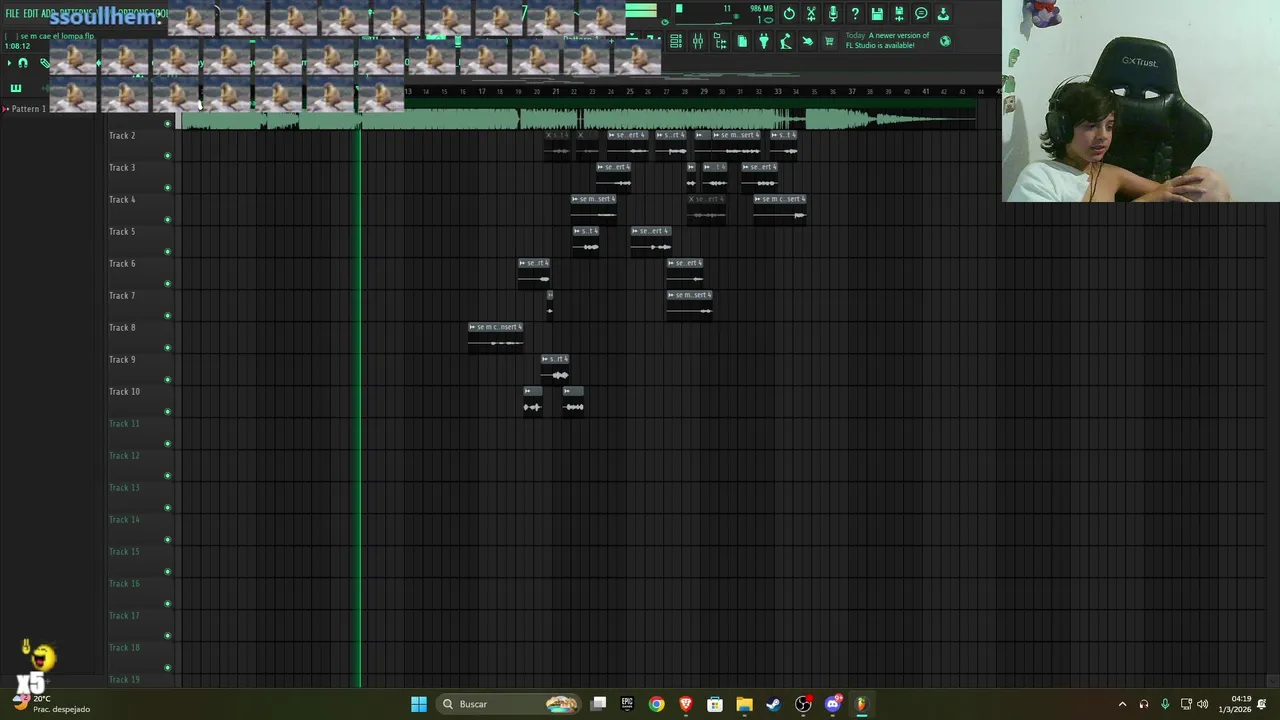
Task: Click the playlist play arrow menu icon
Action: click(9, 63)
